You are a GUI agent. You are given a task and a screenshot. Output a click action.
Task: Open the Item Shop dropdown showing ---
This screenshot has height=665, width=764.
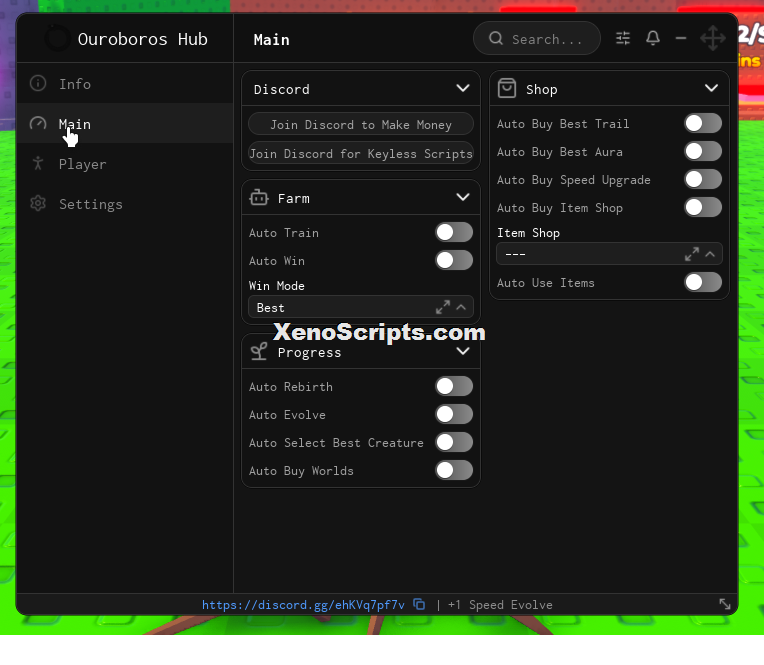coord(609,254)
